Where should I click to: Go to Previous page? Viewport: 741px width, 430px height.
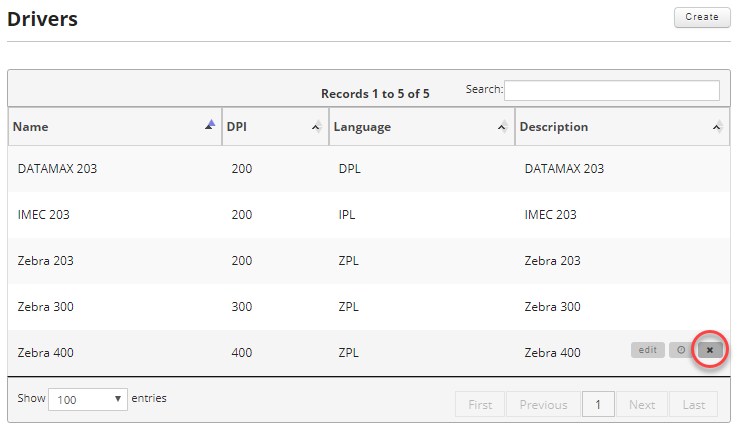tap(543, 404)
